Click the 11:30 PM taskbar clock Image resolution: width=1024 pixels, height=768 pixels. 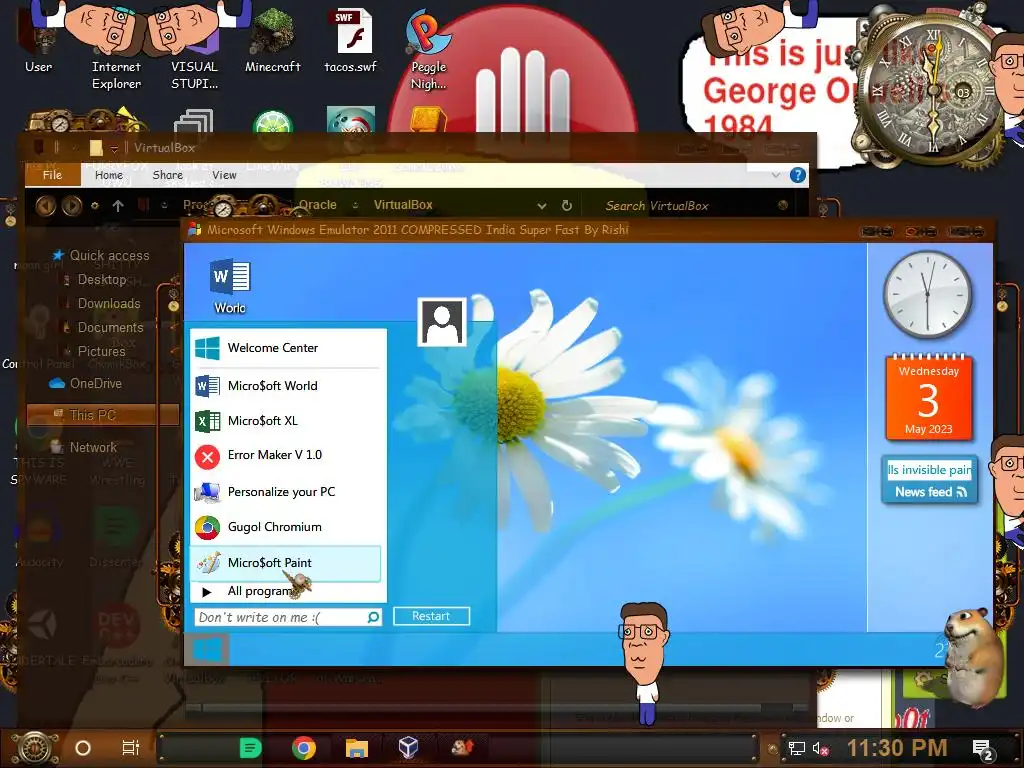897,748
